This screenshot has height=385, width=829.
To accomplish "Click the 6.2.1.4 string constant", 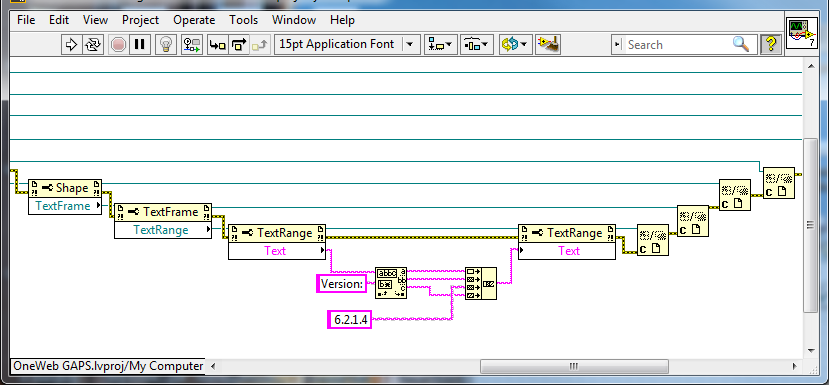I will (349, 319).
